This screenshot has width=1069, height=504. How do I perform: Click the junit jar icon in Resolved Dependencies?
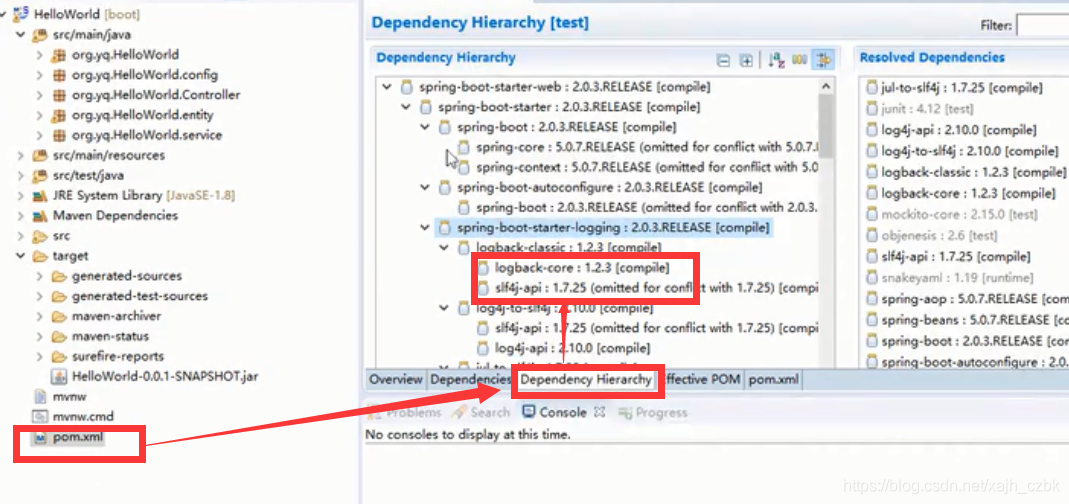[871, 108]
